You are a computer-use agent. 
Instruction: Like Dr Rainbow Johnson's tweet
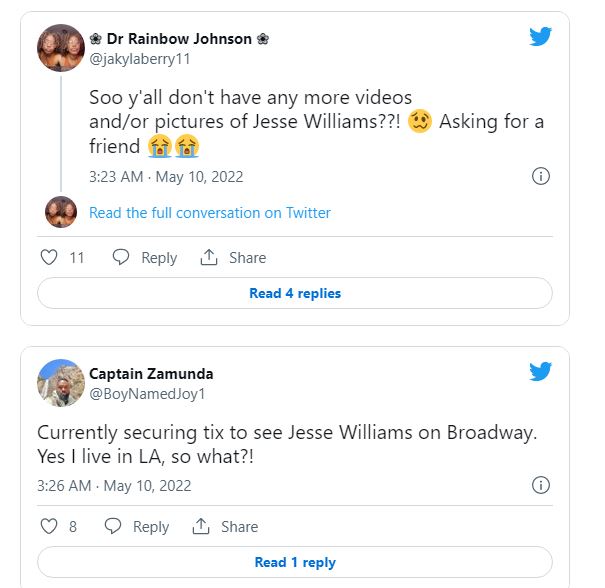pos(49,257)
